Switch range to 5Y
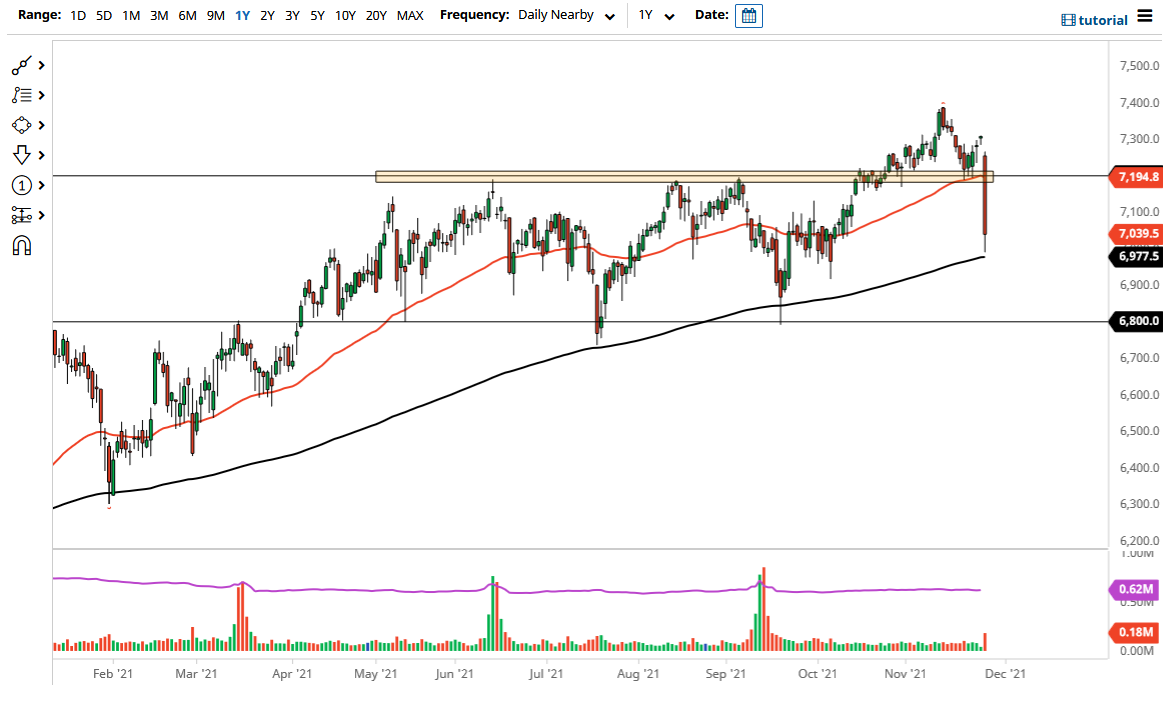1174x704 pixels. (318, 16)
